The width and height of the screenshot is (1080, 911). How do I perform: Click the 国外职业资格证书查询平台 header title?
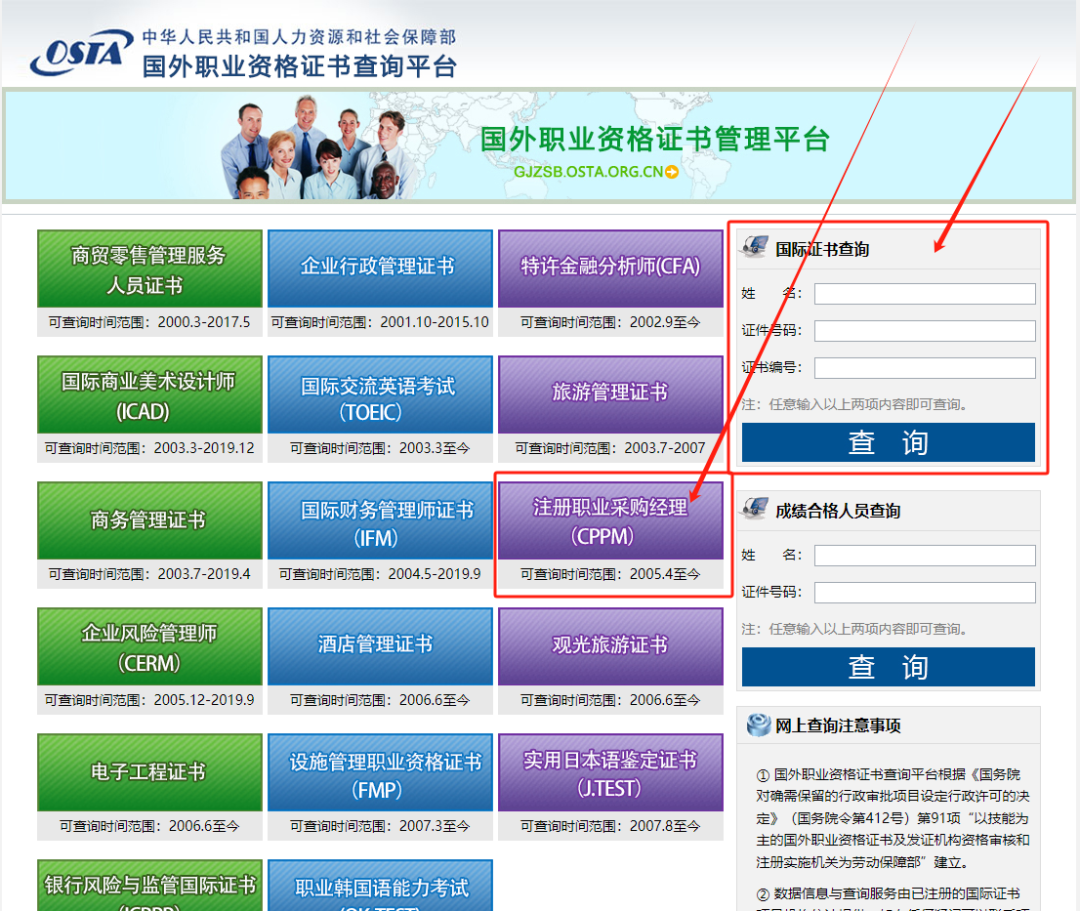(300, 67)
